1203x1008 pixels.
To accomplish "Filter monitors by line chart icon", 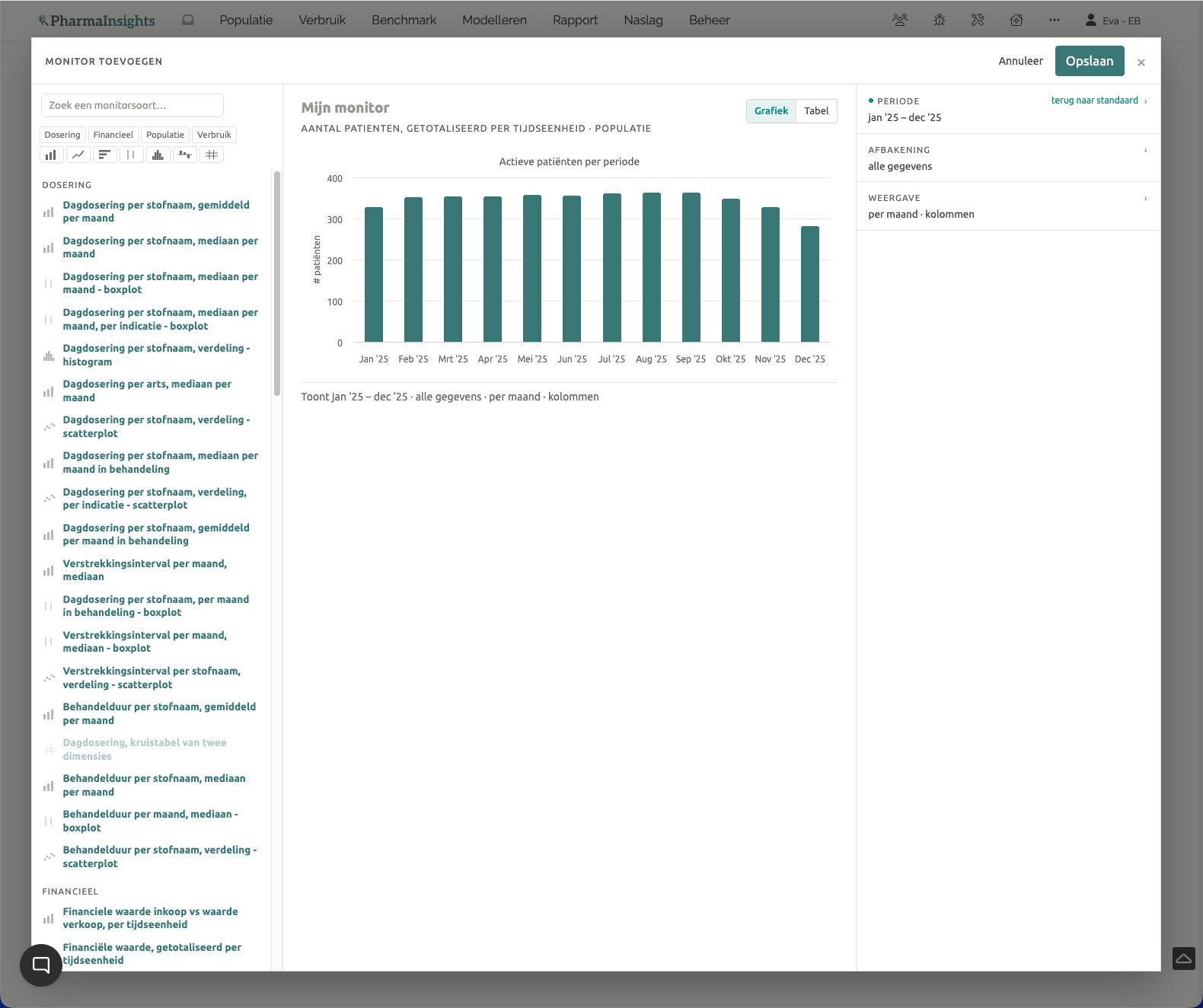I will tap(78, 155).
